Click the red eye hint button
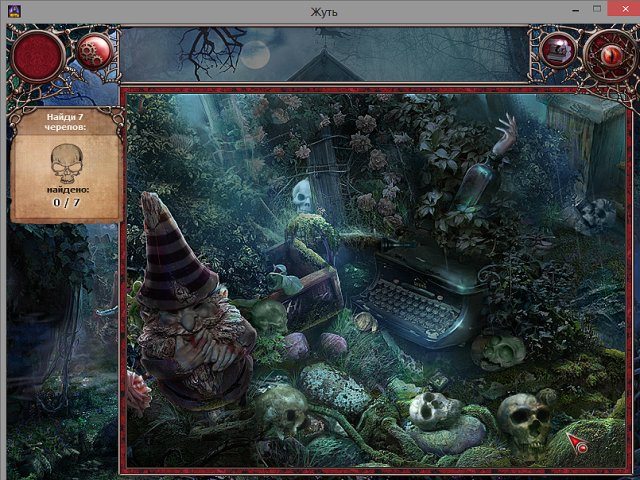Image resolution: width=640 pixels, height=480 pixels. point(607,51)
